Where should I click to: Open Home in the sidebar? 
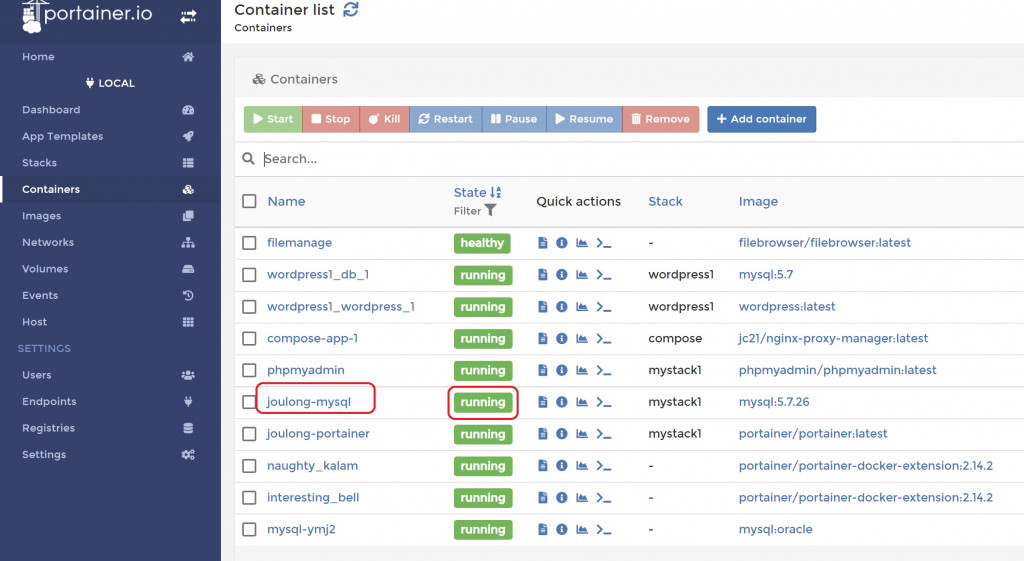coord(108,57)
